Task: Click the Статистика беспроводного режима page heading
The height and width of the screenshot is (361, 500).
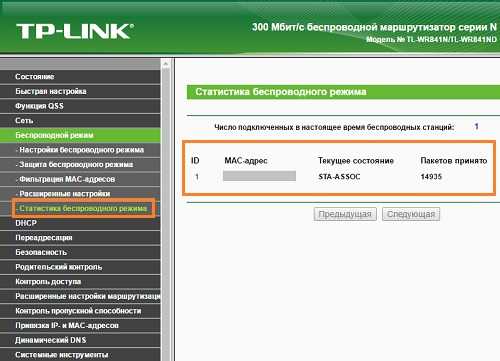Action: [281, 92]
